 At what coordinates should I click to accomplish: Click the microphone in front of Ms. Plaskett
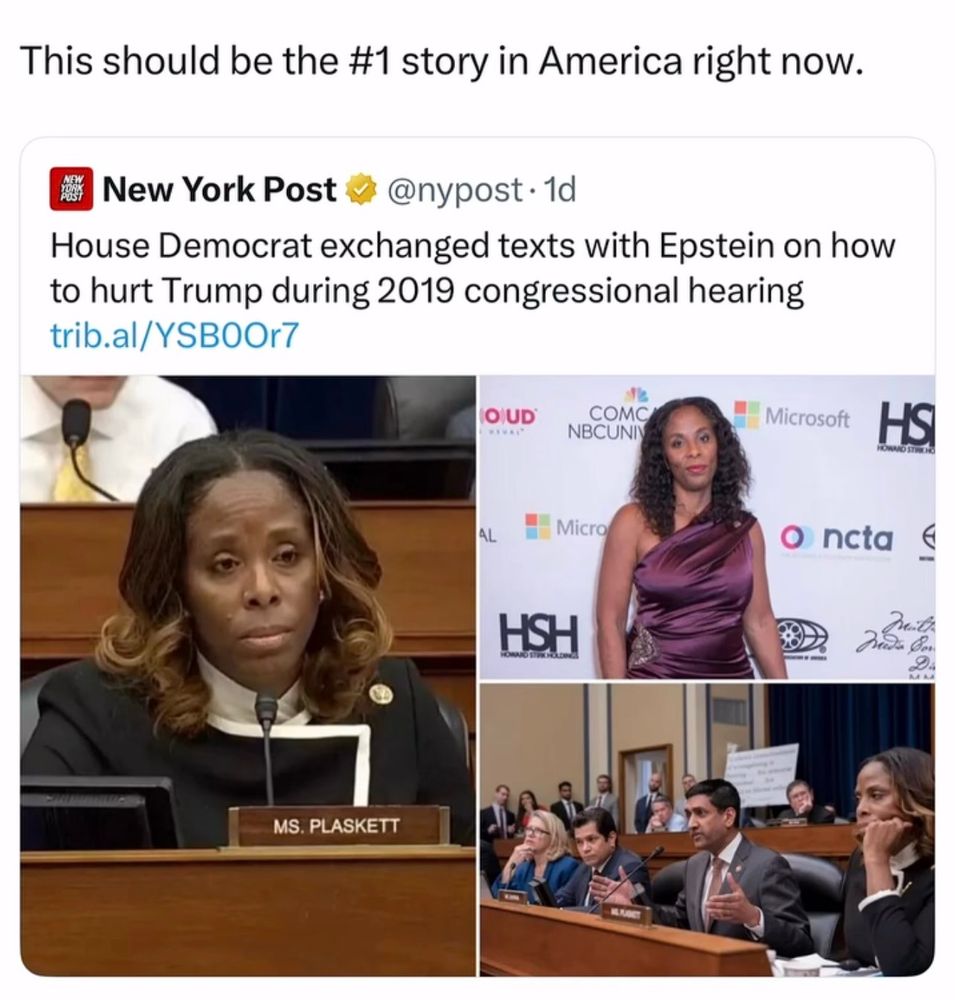(x=267, y=746)
